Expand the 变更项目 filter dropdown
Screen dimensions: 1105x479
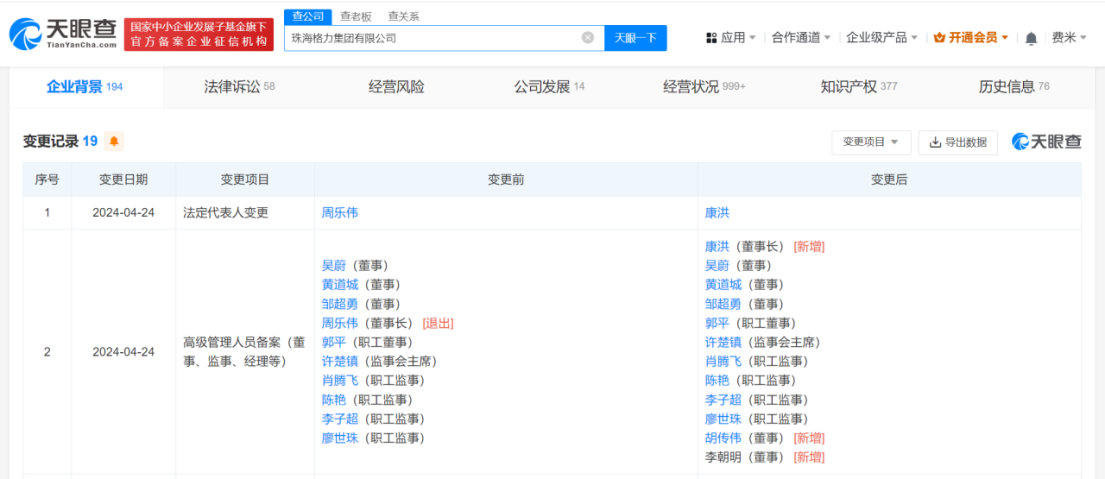tap(870, 142)
